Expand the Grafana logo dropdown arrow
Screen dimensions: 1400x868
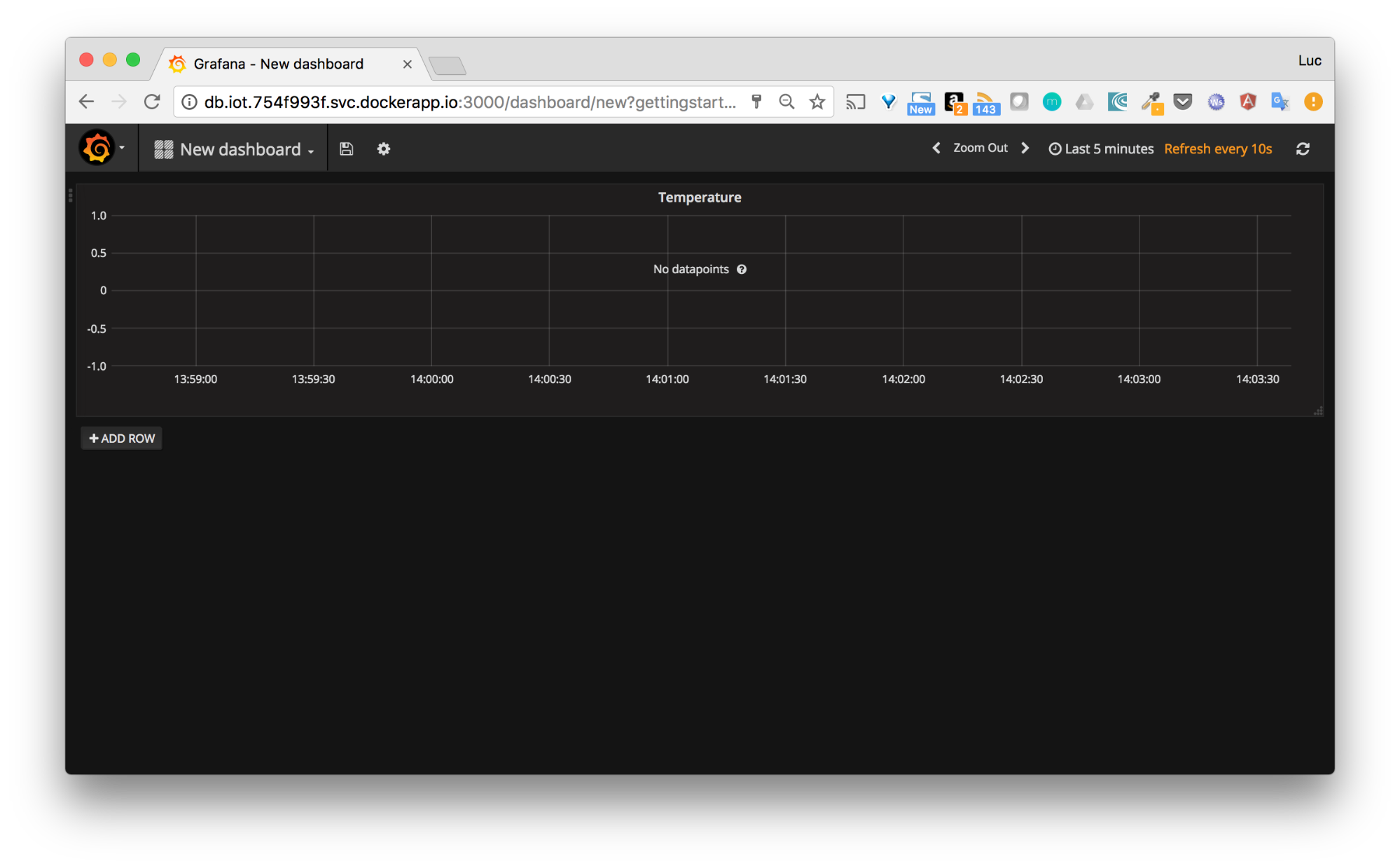coord(120,148)
